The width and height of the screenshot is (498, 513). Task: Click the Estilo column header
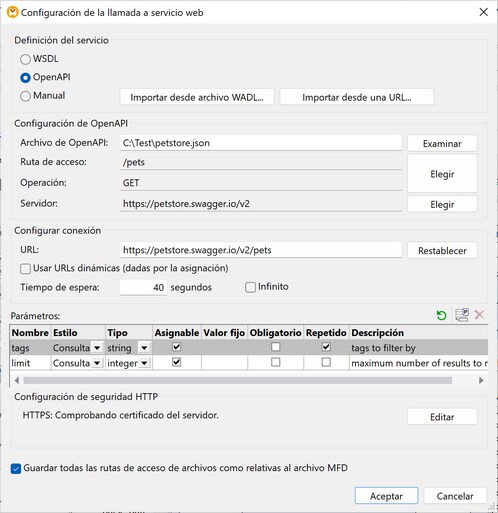[78, 333]
